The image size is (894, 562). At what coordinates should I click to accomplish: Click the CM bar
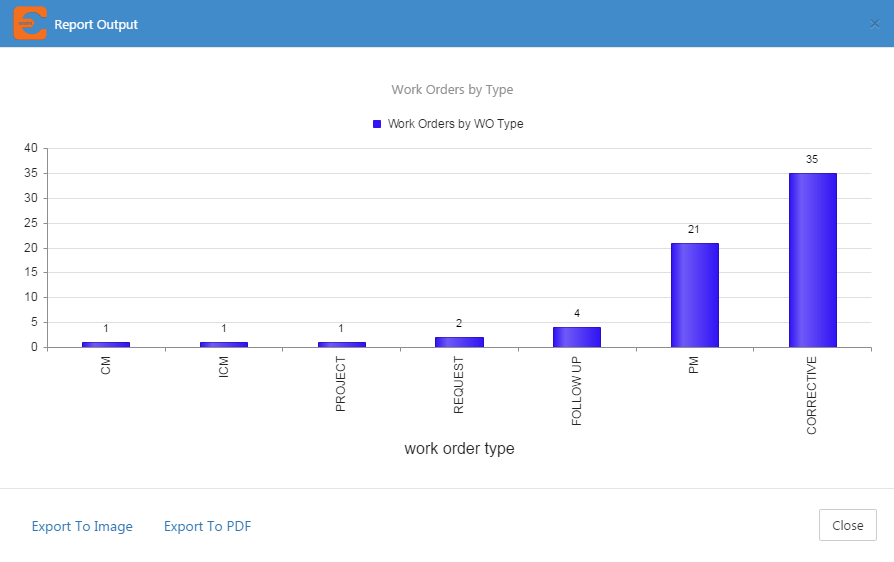click(x=106, y=344)
